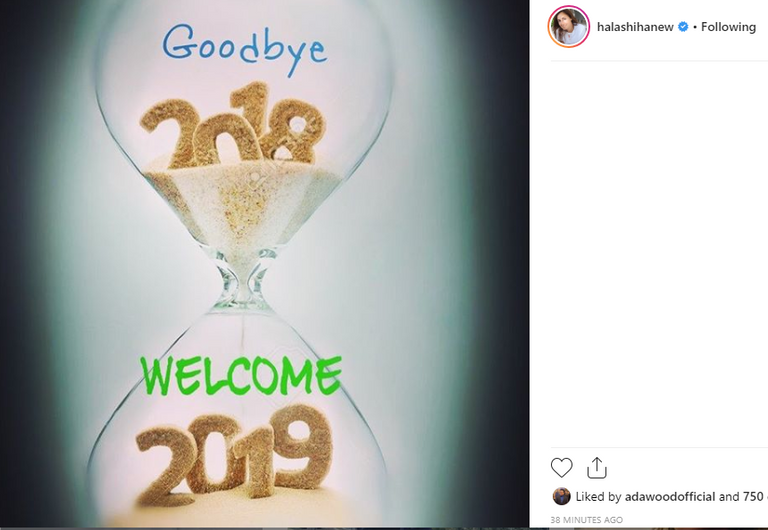This screenshot has width=768, height=530.
Task: Click the dot separator before Following
Action: tap(695, 27)
